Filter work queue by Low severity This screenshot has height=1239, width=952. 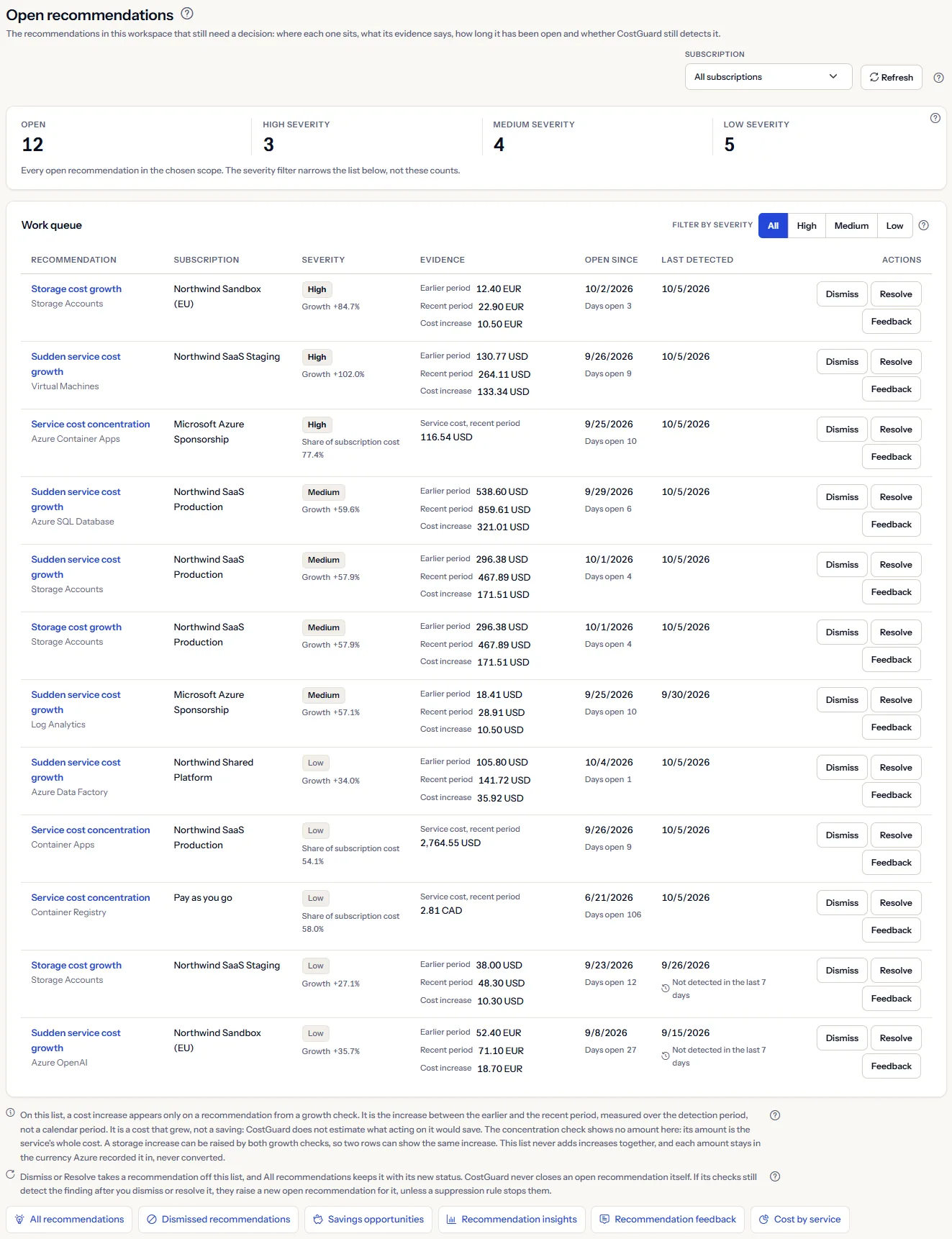894,225
